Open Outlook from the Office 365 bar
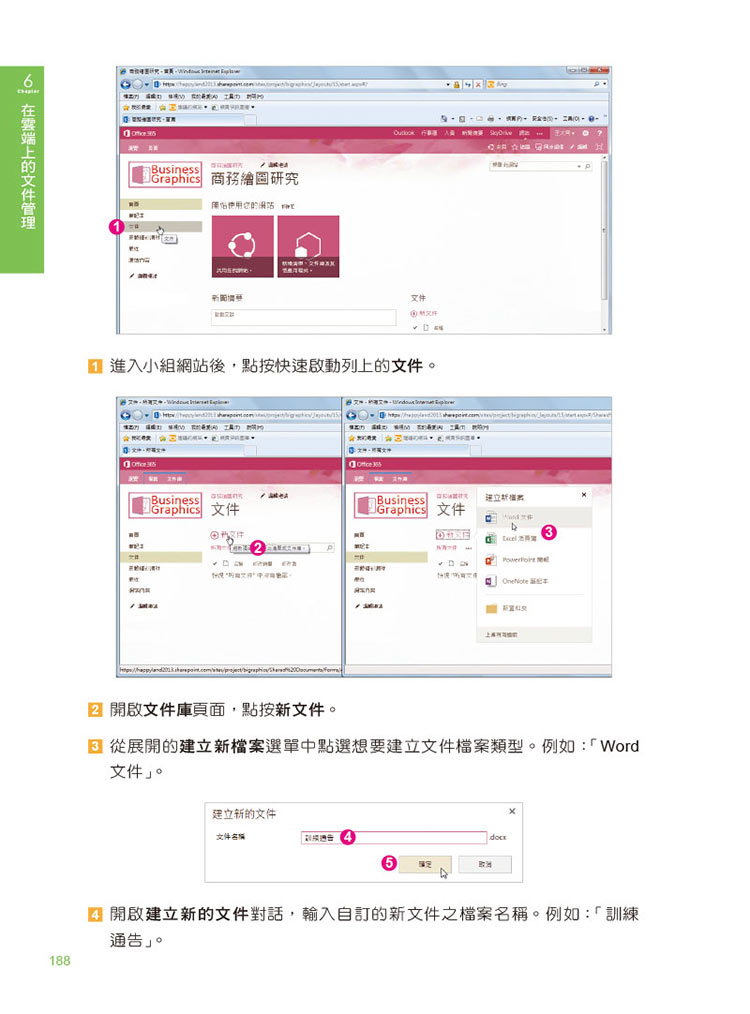The image size is (750, 1014). tap(403, 132)
